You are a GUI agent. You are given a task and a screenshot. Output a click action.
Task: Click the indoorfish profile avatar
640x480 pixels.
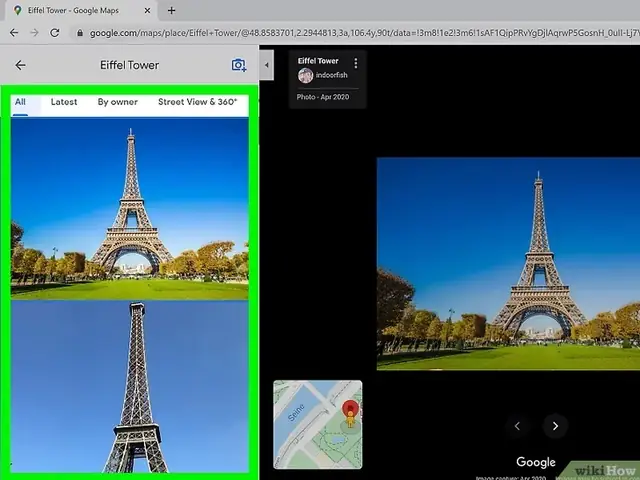click(305, 76)
